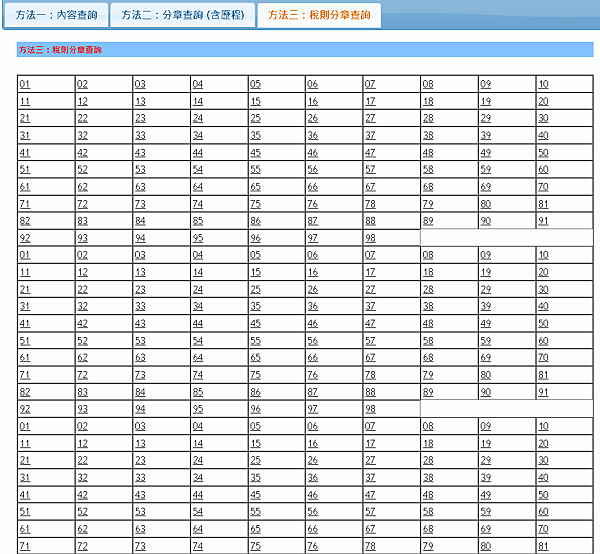Select chapter 44 in the topmost number grid
This screenshot has width=600, height=554.
pos(197,153)
